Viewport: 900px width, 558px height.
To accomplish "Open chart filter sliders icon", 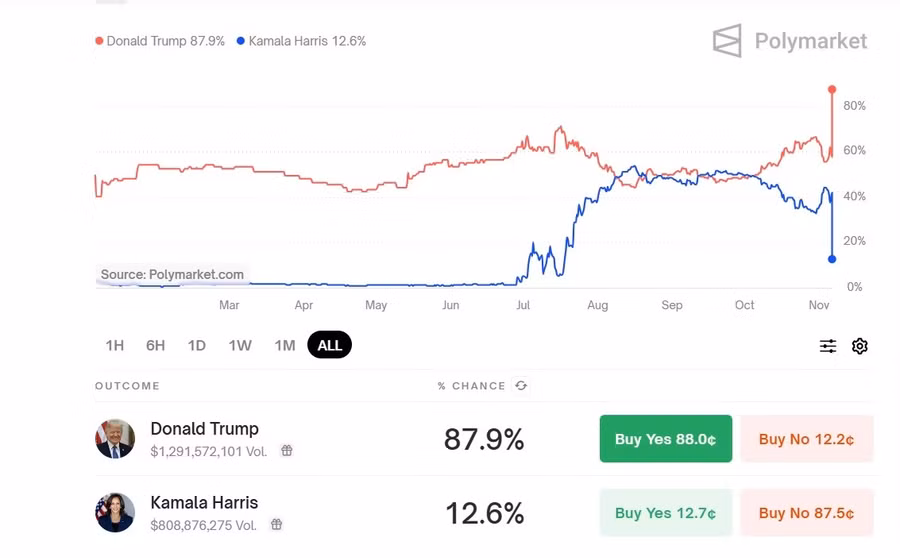I will click(828, 346).
